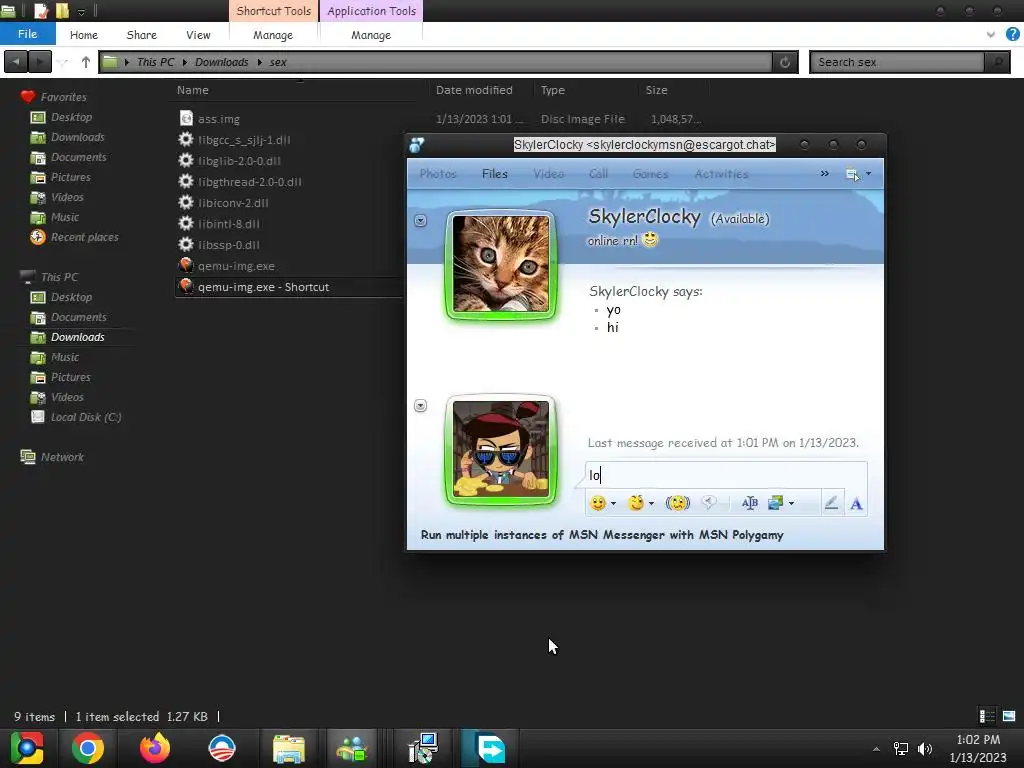This screenshot has width=1024, height=768.
Task: Open File Explorer taskbar icon
Action: [x=289, y=748]
